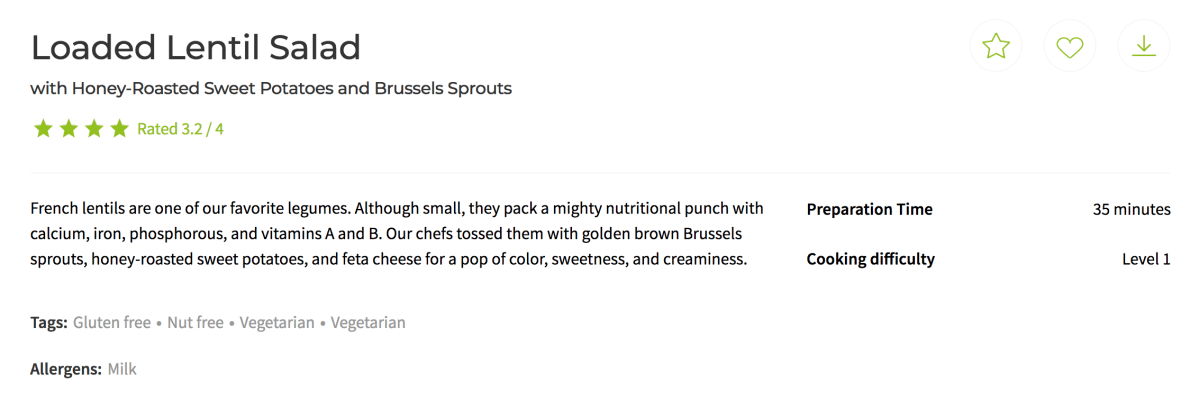Image resolution: width=1199 pixels, height=400 pixels.
Task: Click the "35 minutes" value
Action: [1131, 209]
